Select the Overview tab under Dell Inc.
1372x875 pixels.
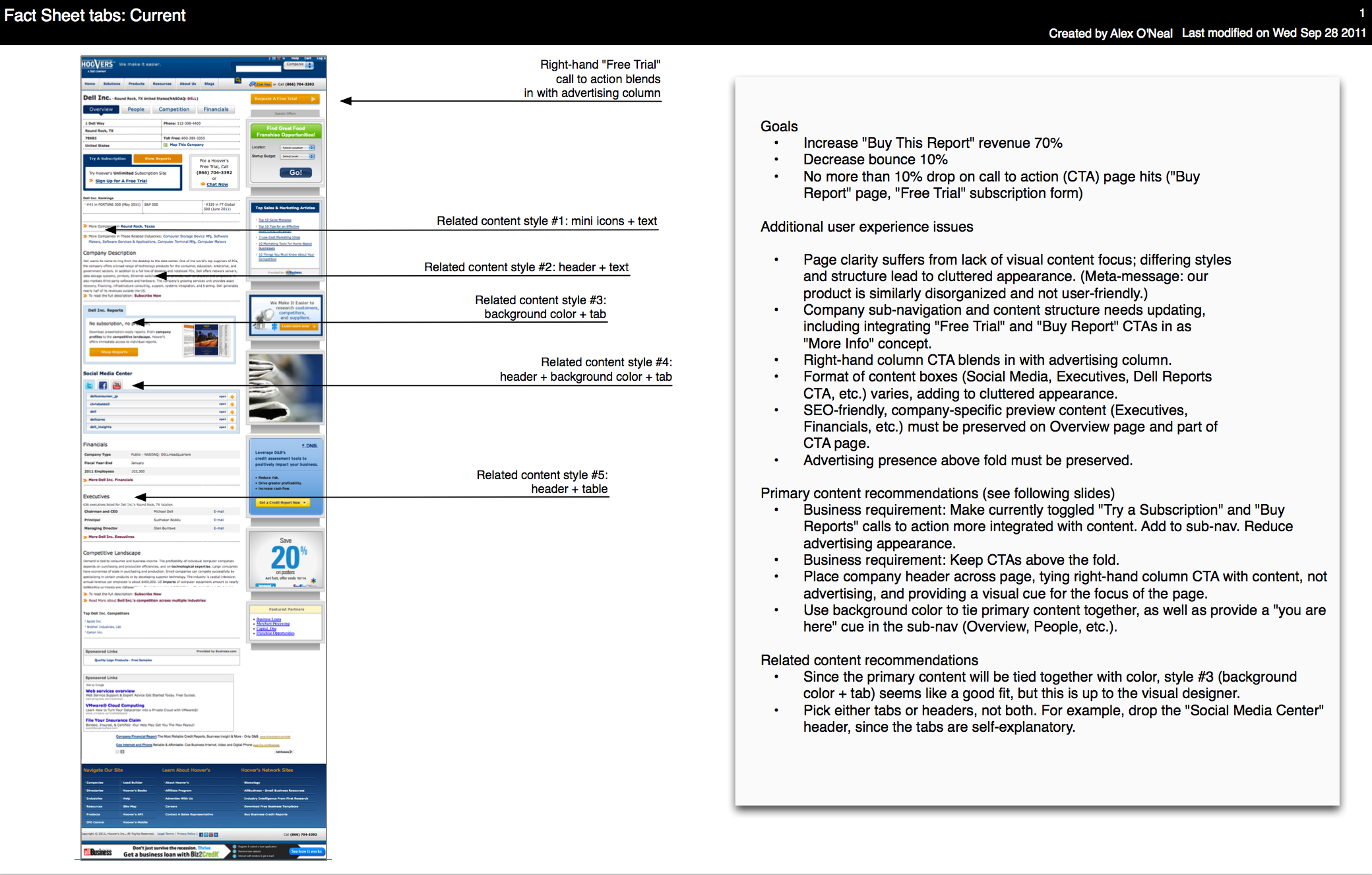(102, 110)
